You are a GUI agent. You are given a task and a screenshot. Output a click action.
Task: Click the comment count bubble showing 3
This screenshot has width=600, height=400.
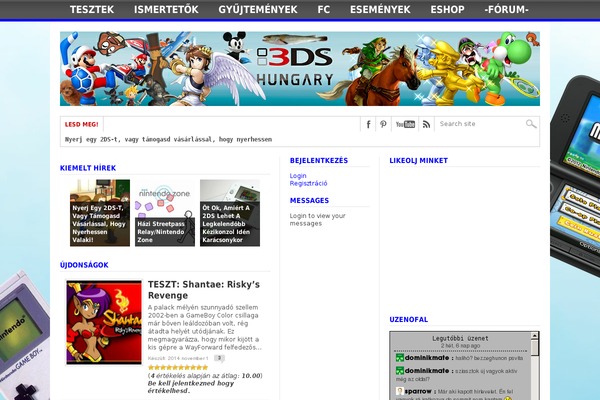219,358
